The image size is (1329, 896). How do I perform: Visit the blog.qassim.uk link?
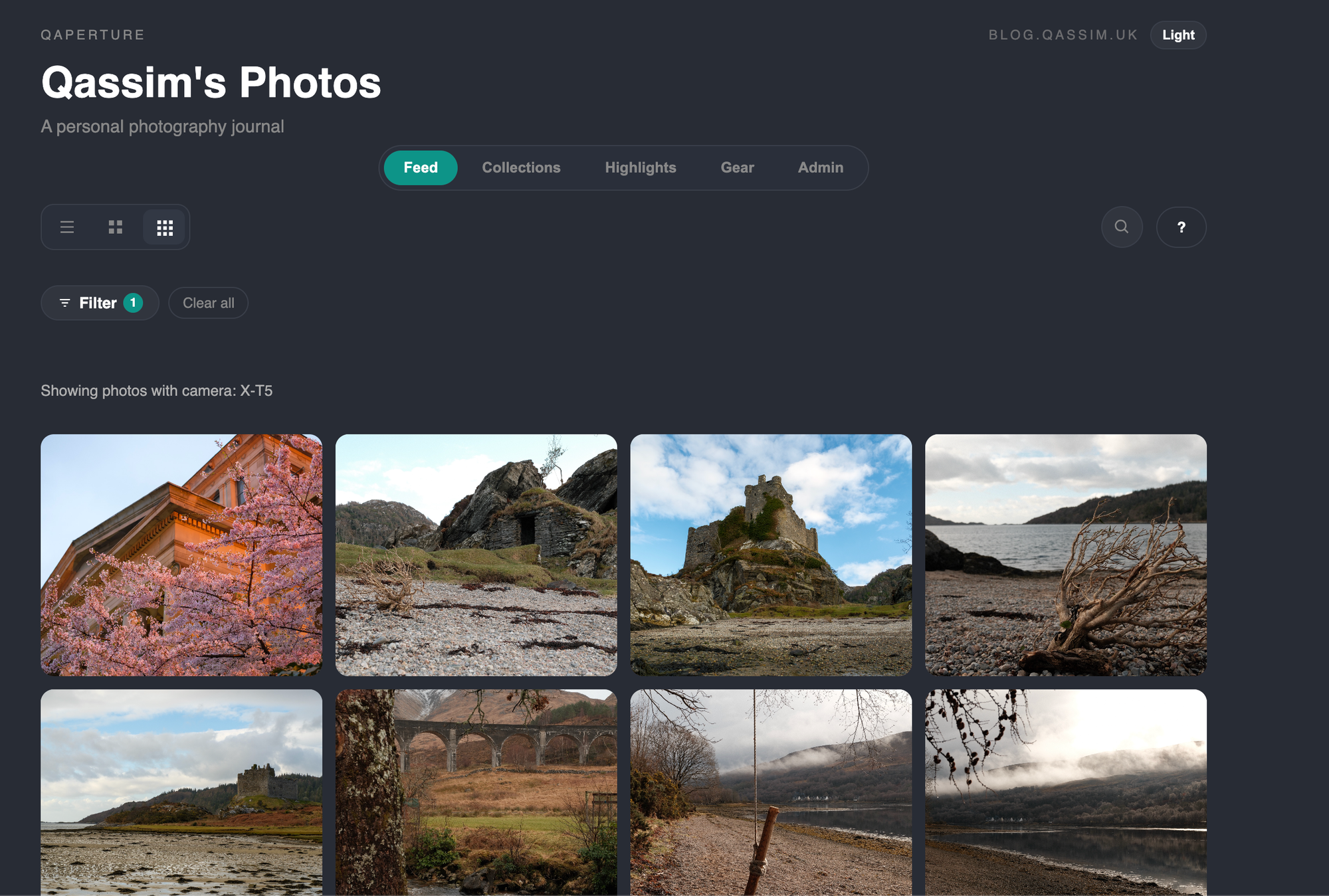click(1063, 35)
